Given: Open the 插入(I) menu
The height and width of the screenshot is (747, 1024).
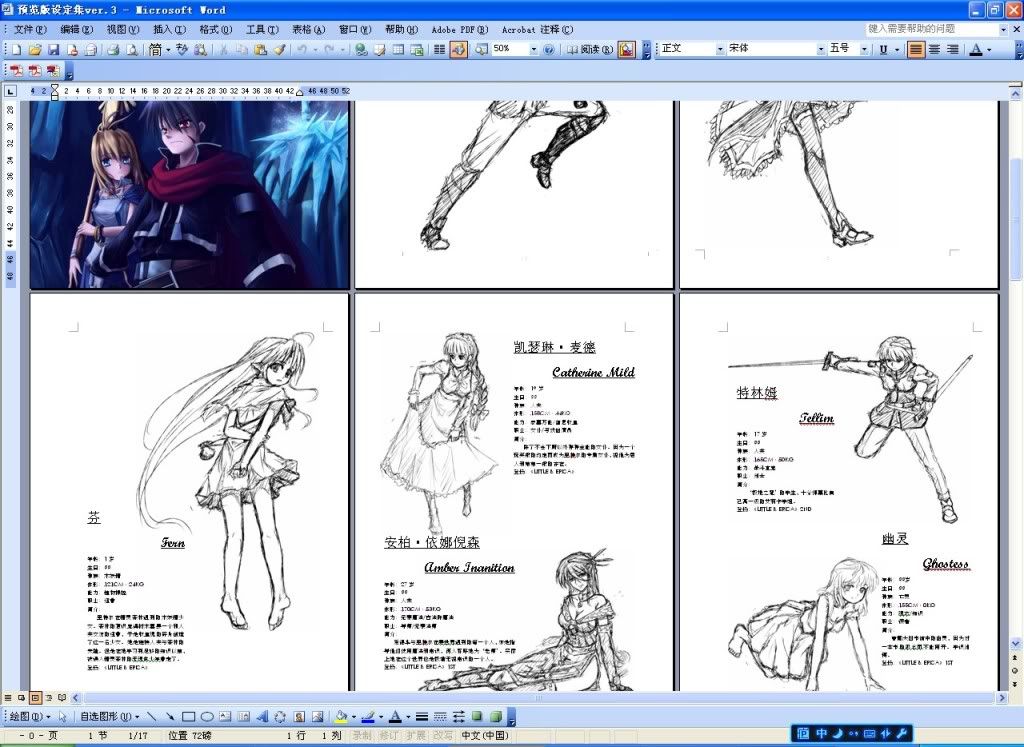Looking at the screenshot, I should tap(169, 29).
